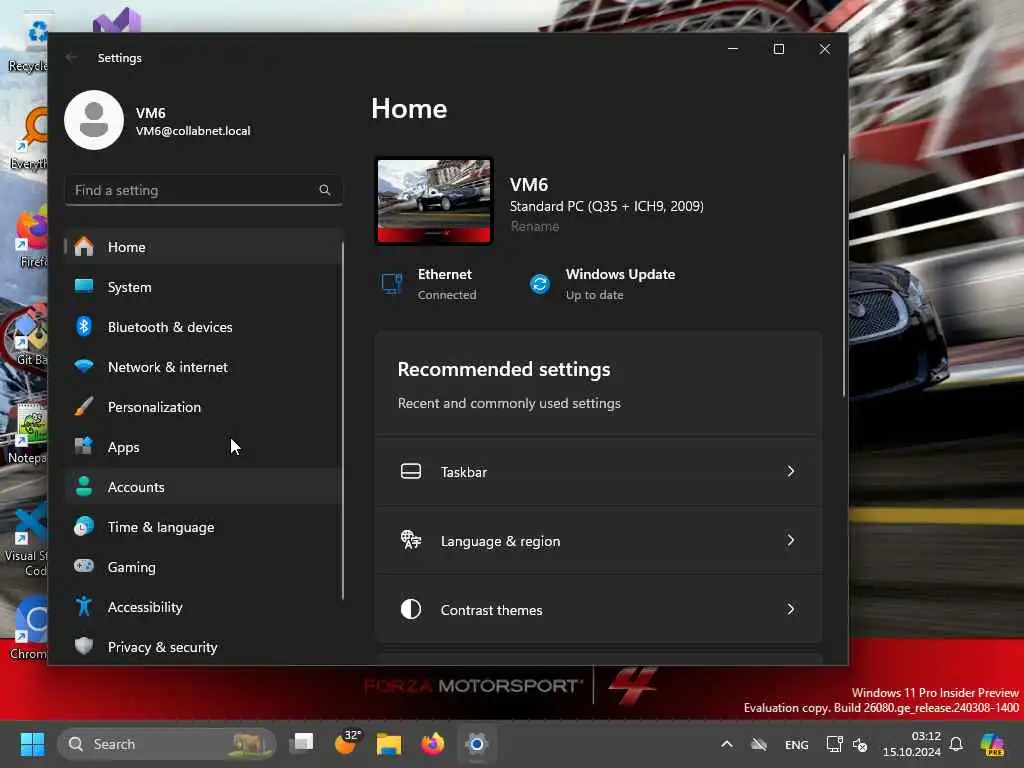
Task: Show hidden tray icons chevron
Action: click(727, 744)
